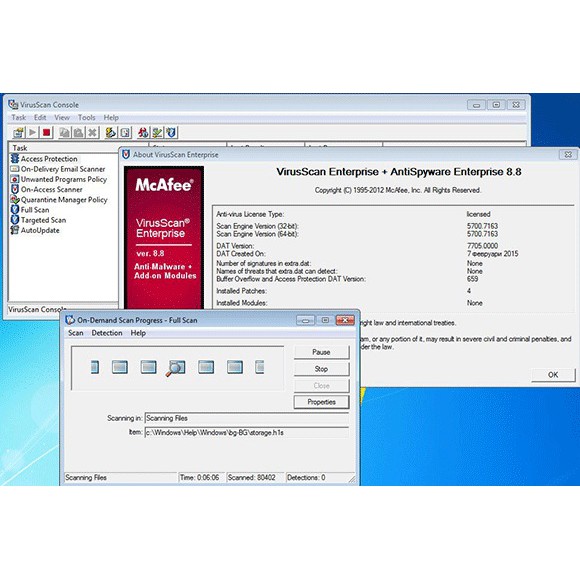
Task: Select the Access Protection task row
Action: click(49, 159)
